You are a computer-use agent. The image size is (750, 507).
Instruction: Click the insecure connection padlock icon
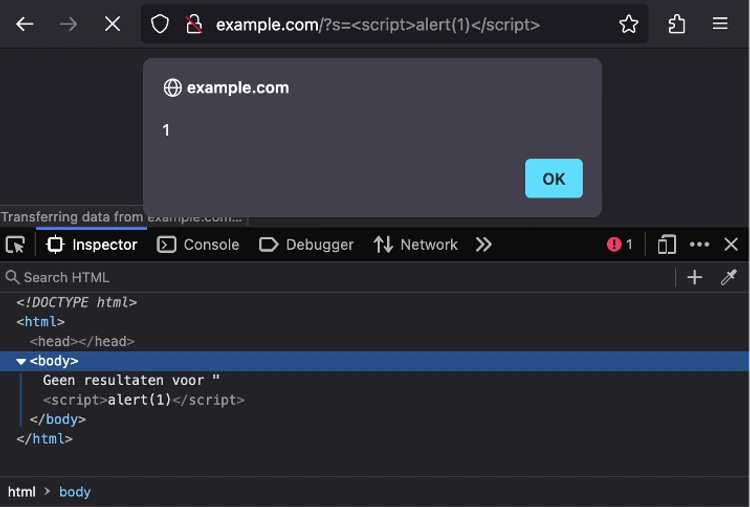[x=194, y=24]
